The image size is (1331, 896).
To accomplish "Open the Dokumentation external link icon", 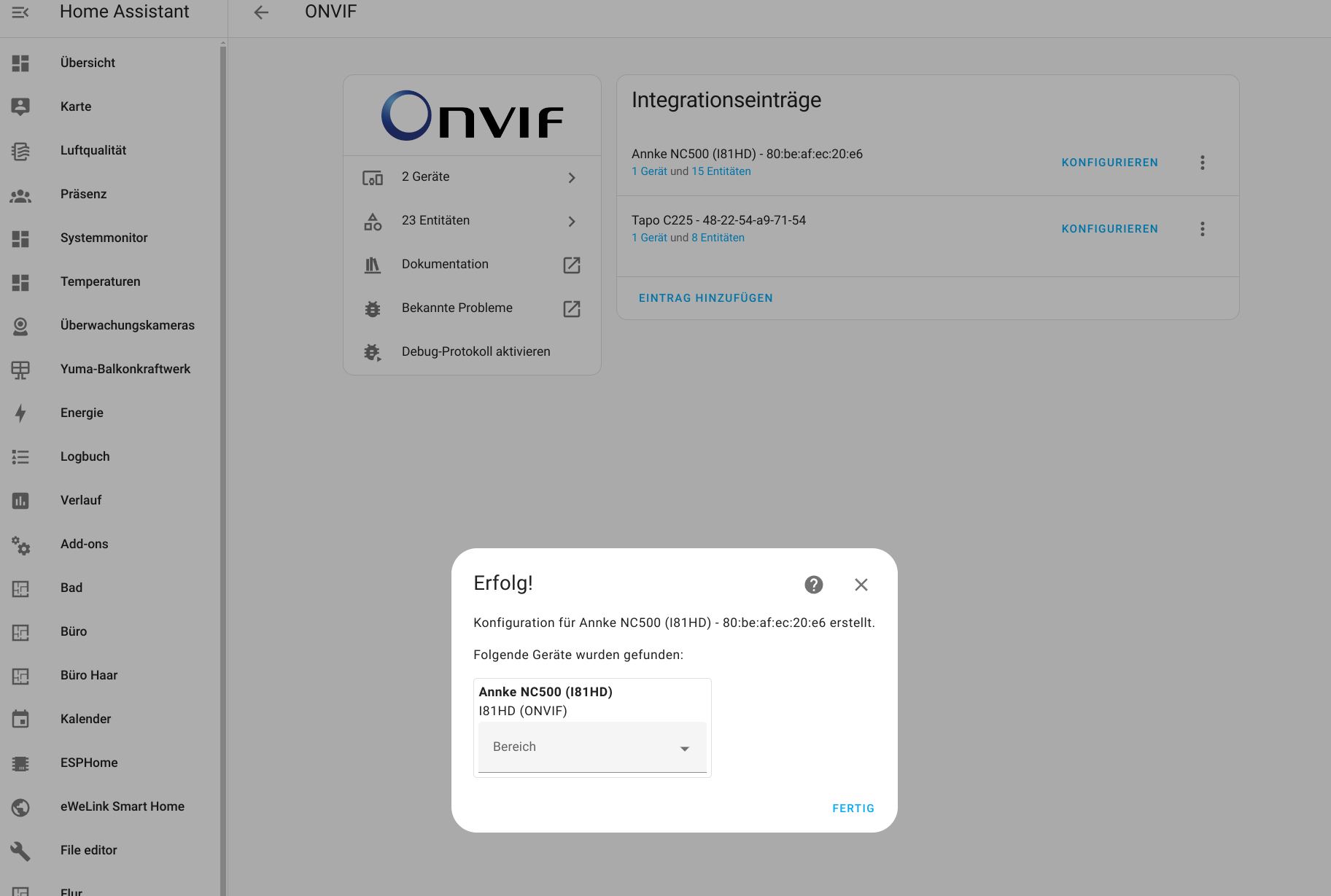I will 572,265.
